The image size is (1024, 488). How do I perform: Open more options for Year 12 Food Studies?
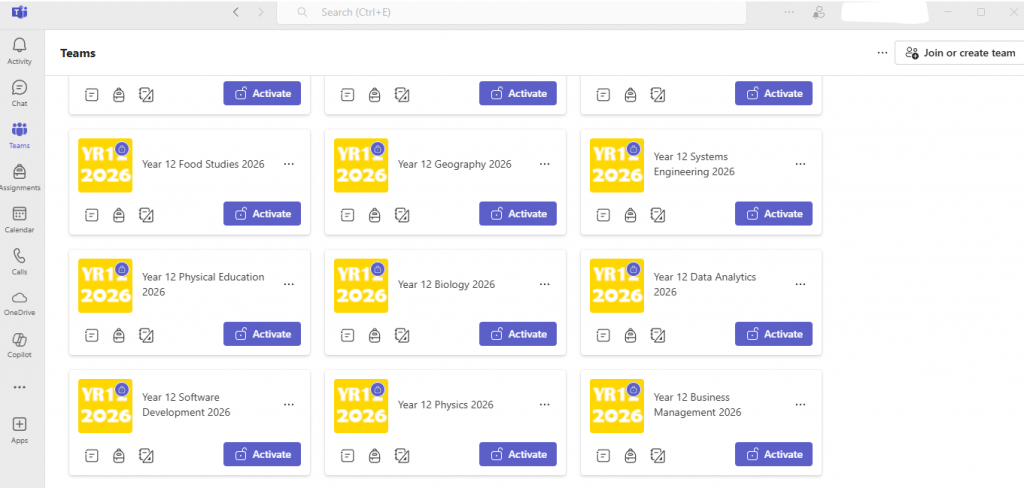pos(289,164)
